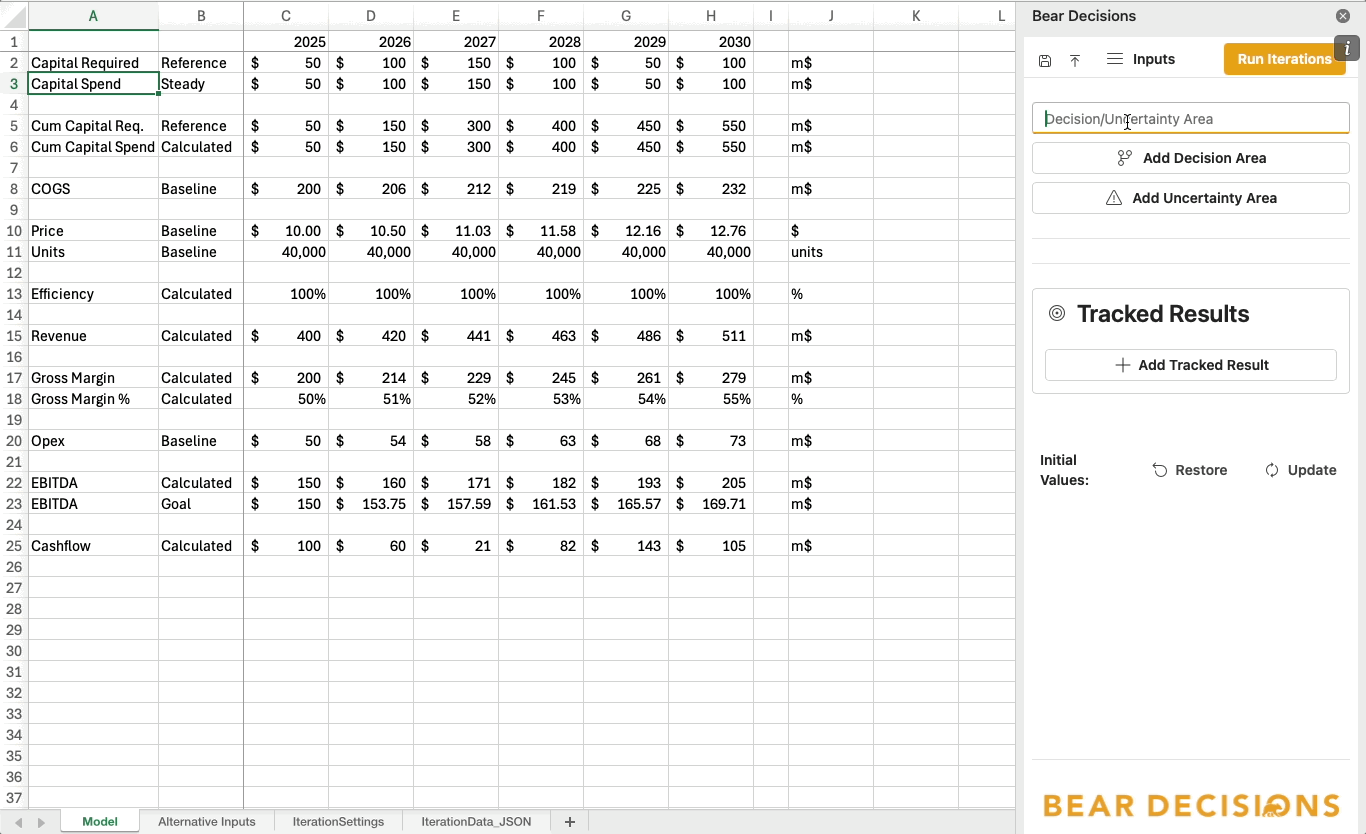The image size is (1366, 834).
Task: Open the info icon near Run Iterations
Action: (1347, 47)
